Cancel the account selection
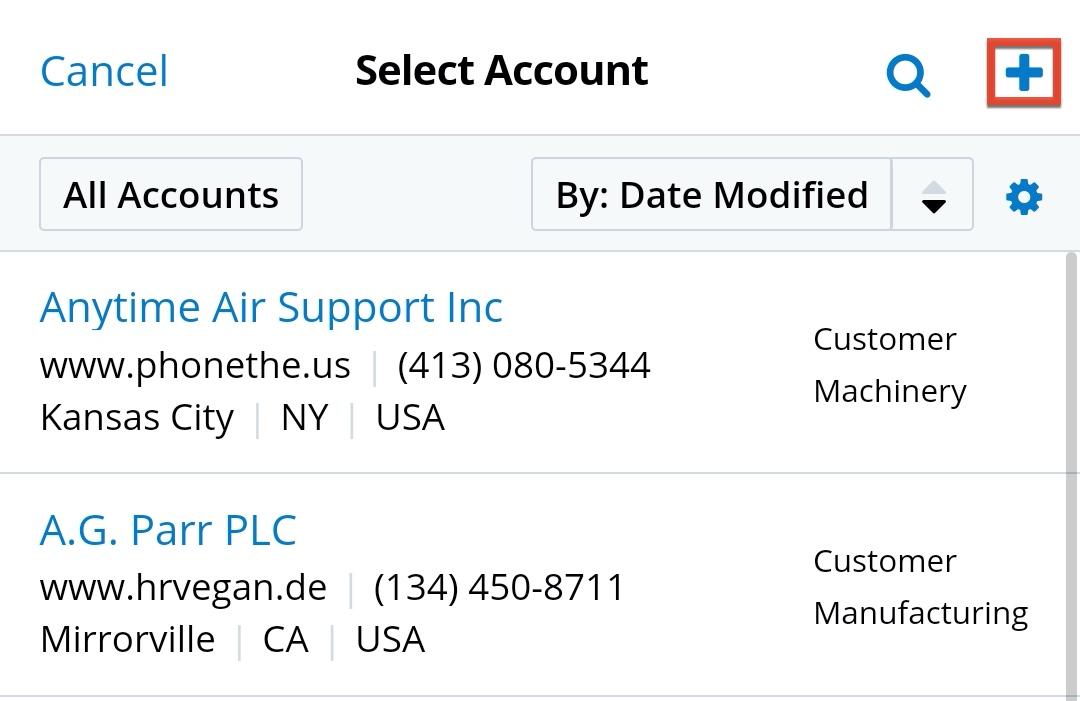 click(x=103, y=70)
